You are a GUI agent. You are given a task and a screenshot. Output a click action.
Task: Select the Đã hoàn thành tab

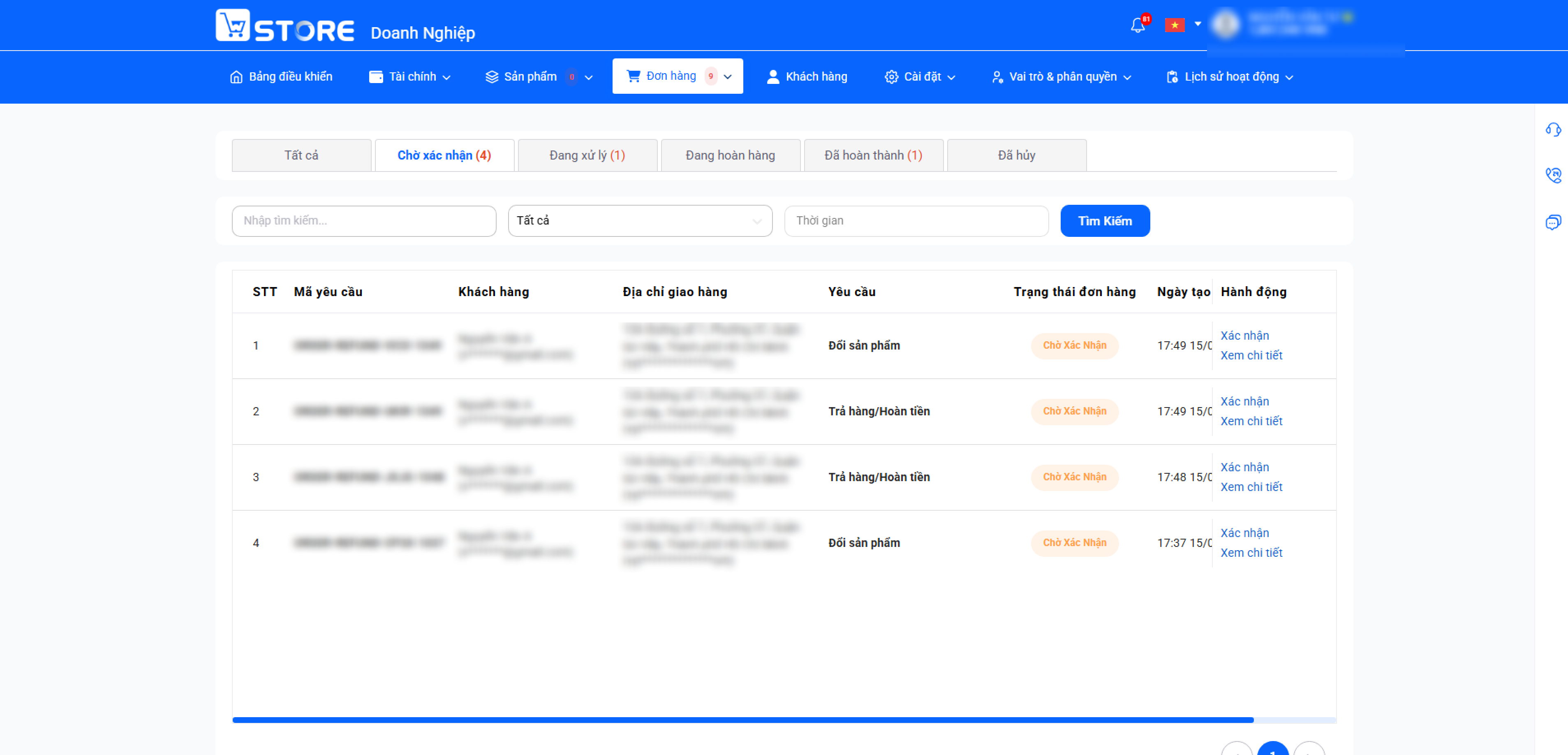coord(874,155)
